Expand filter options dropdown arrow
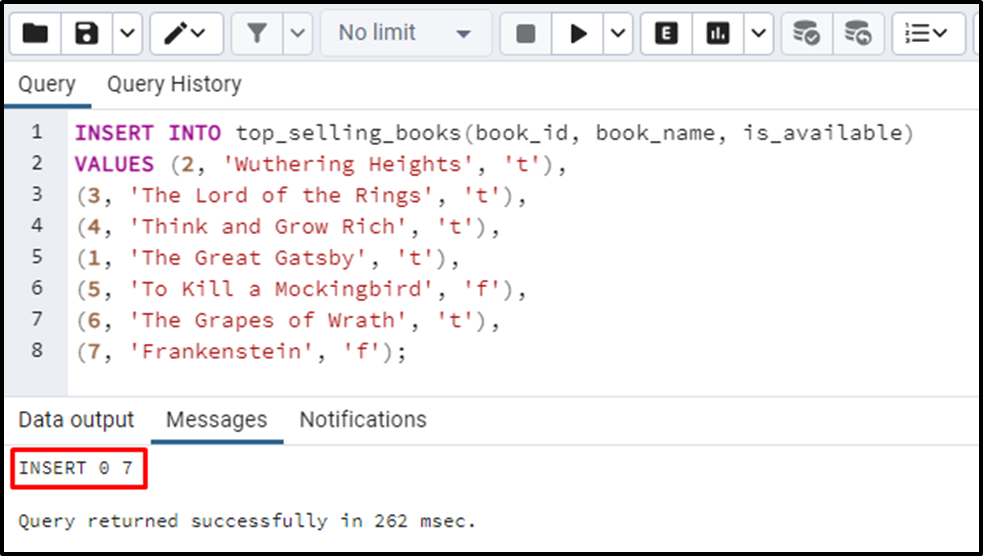 tap(298, 33)
